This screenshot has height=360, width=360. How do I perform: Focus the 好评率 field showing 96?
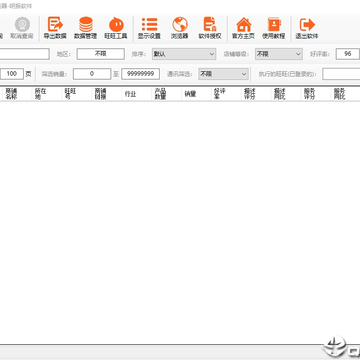[347, 54]
